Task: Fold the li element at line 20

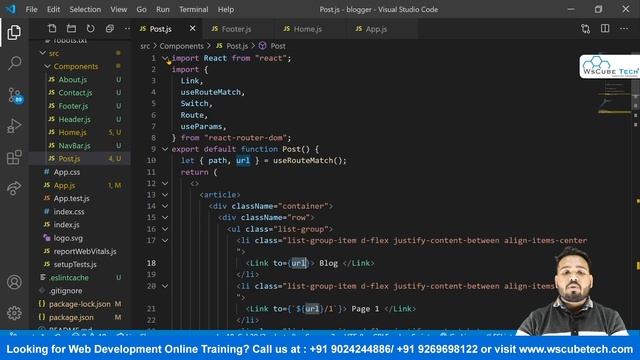Action: point(165,286)
